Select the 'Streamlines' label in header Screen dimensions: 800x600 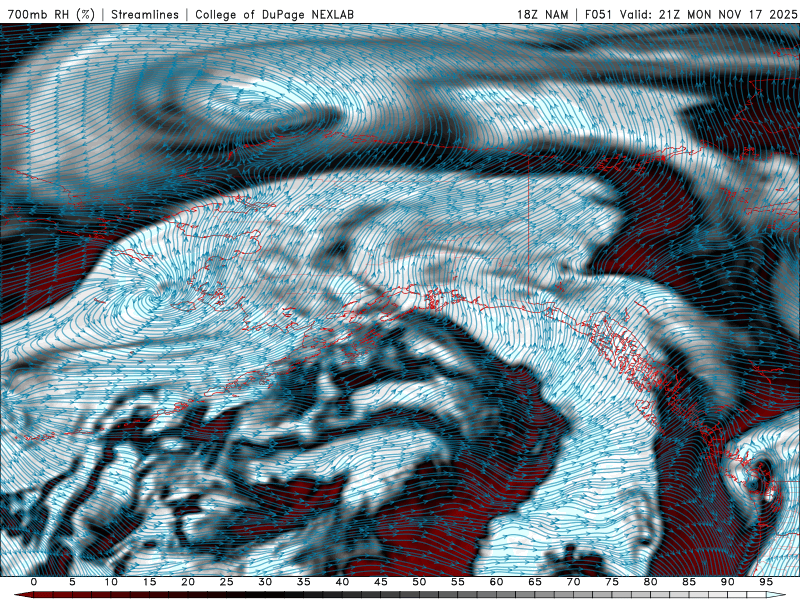[145, 14]
